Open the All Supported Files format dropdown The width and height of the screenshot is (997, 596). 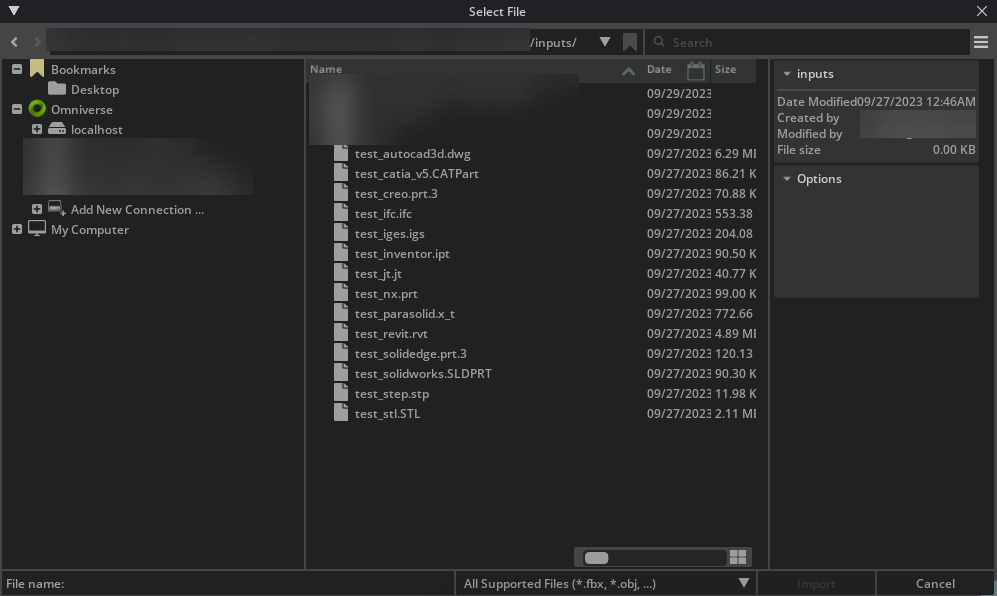[744, 583]
